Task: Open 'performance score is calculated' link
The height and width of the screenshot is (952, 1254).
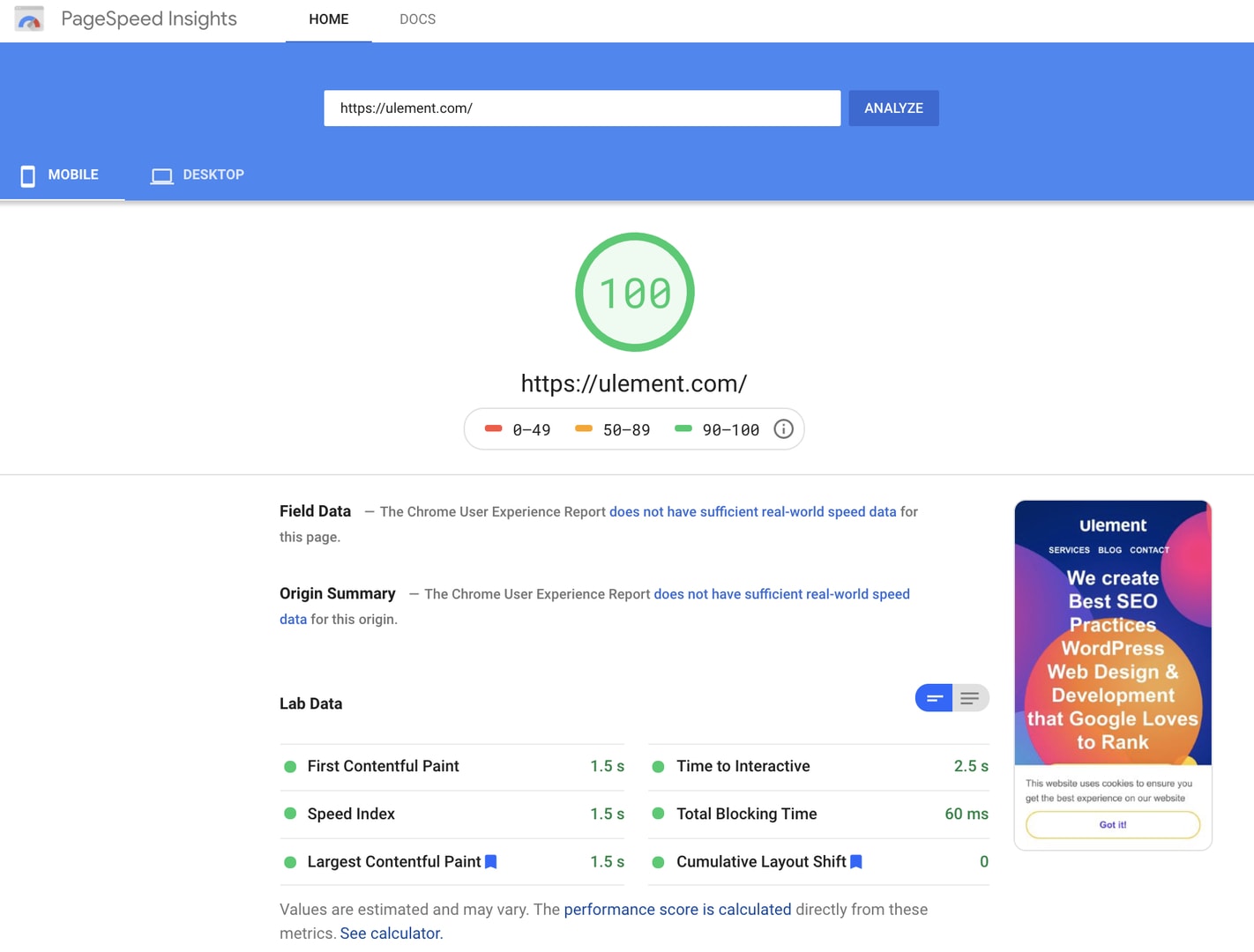Action: pyautogui.click(x=677, y=910)
